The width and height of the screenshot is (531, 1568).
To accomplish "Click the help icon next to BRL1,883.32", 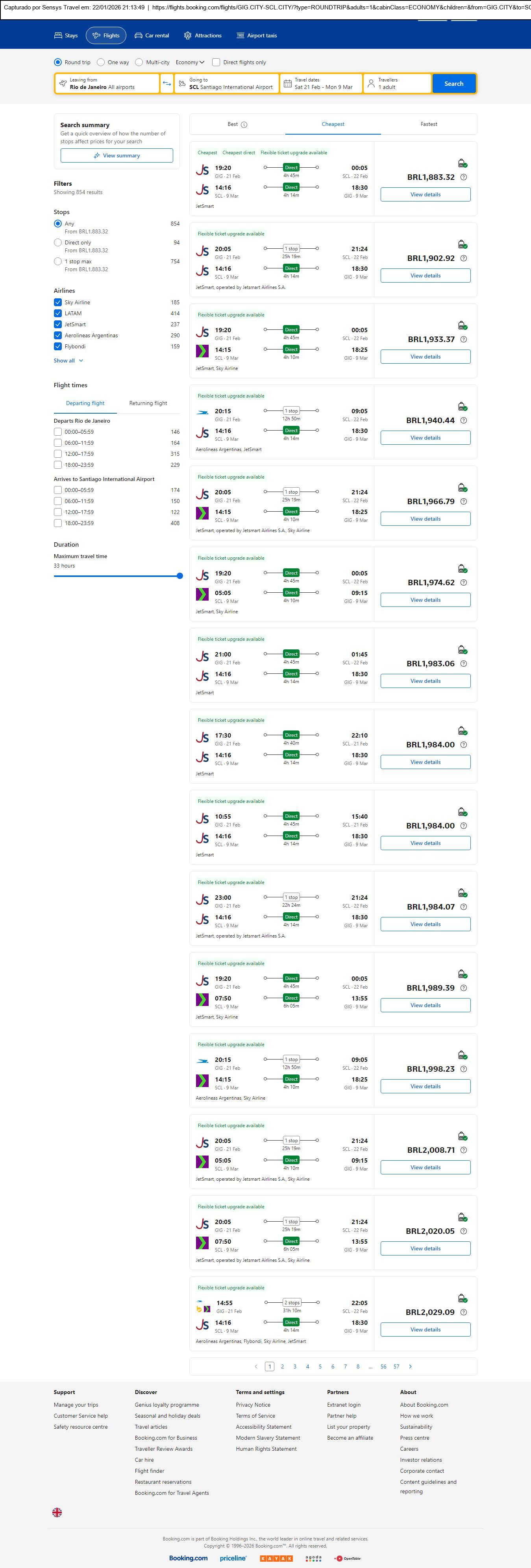I will click(x=463, y=177).
